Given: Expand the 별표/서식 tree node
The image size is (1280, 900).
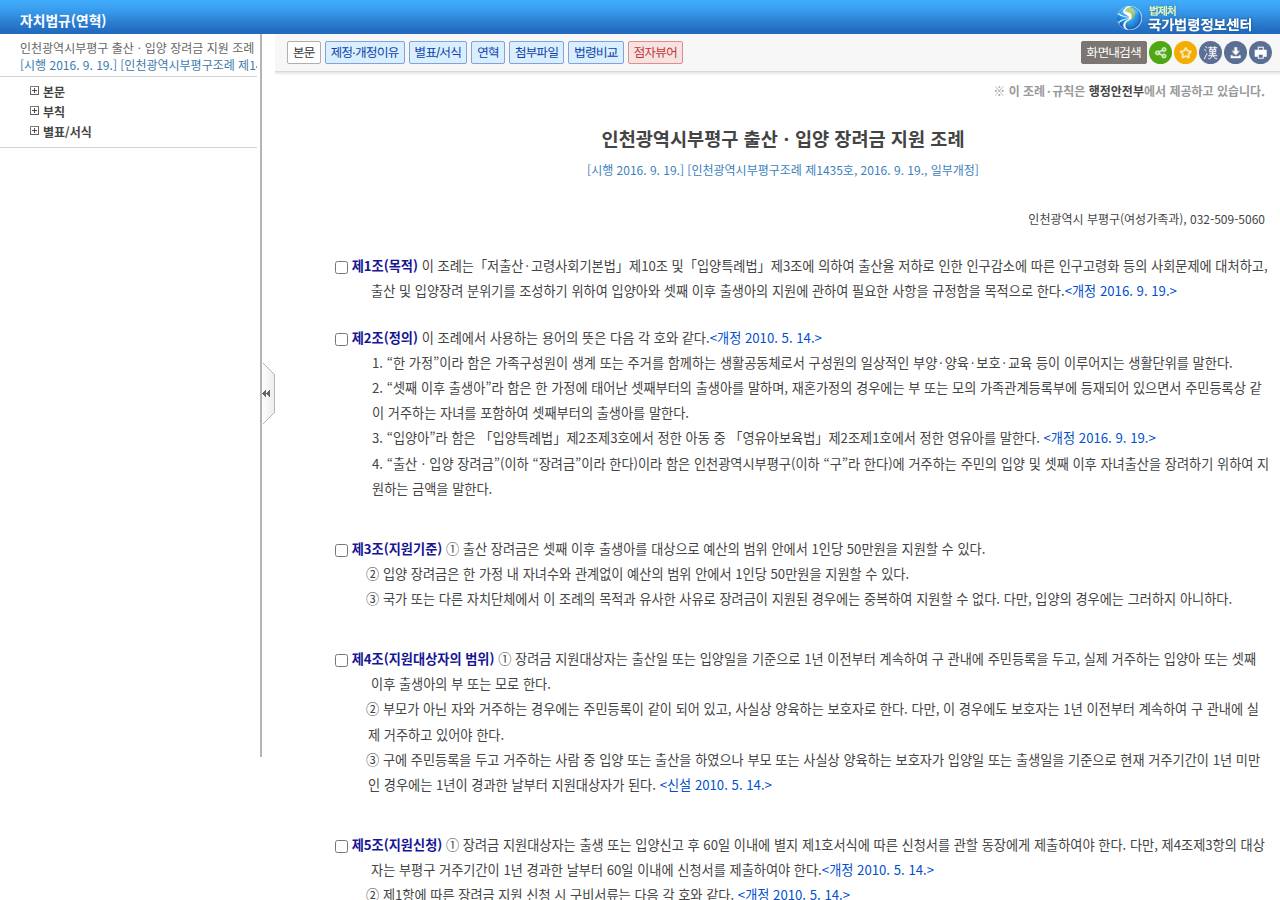Looking at the screenshot, I should pyautogui.click(x=35, y=131).
